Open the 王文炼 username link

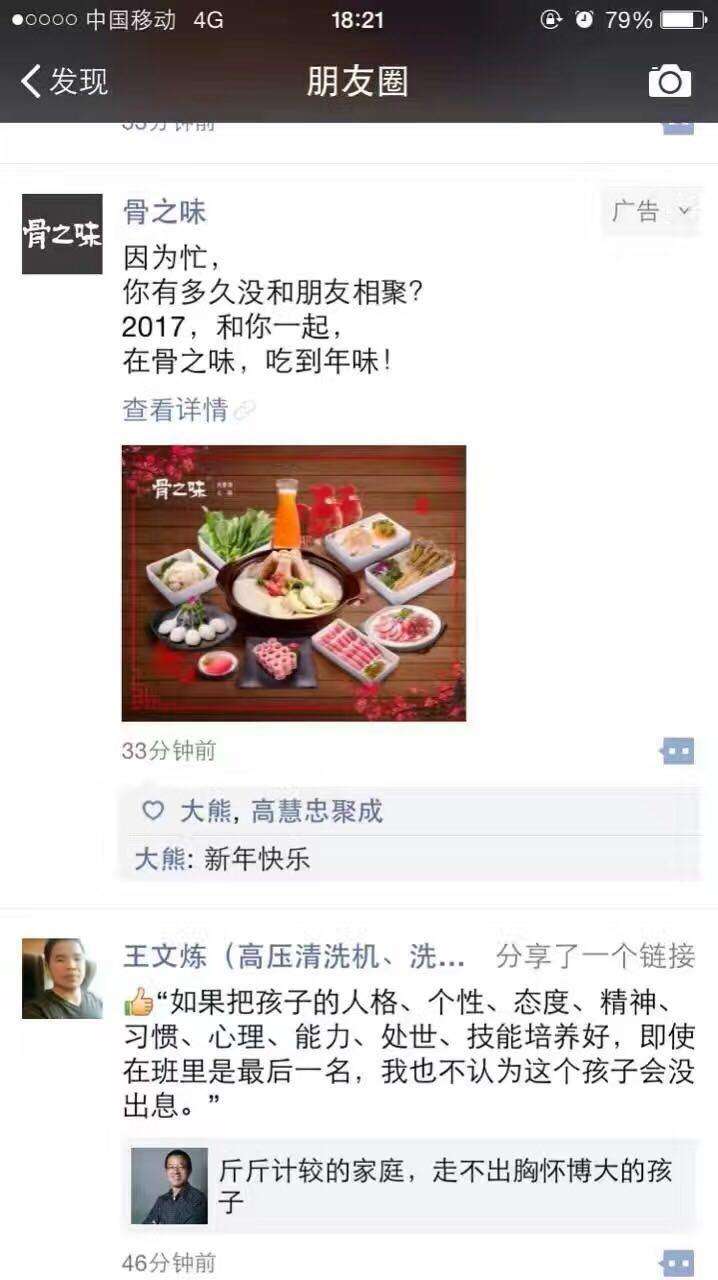tap(293, 956)
